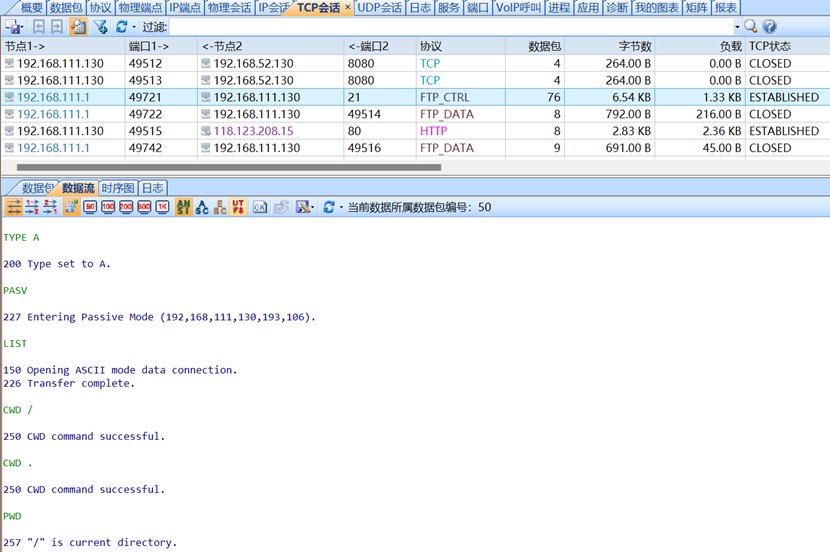Image resolution: width=830 pixels, height=552 pixels.
Task: Click the 227 Entering Passive Mode line
Action: [159, 317]
